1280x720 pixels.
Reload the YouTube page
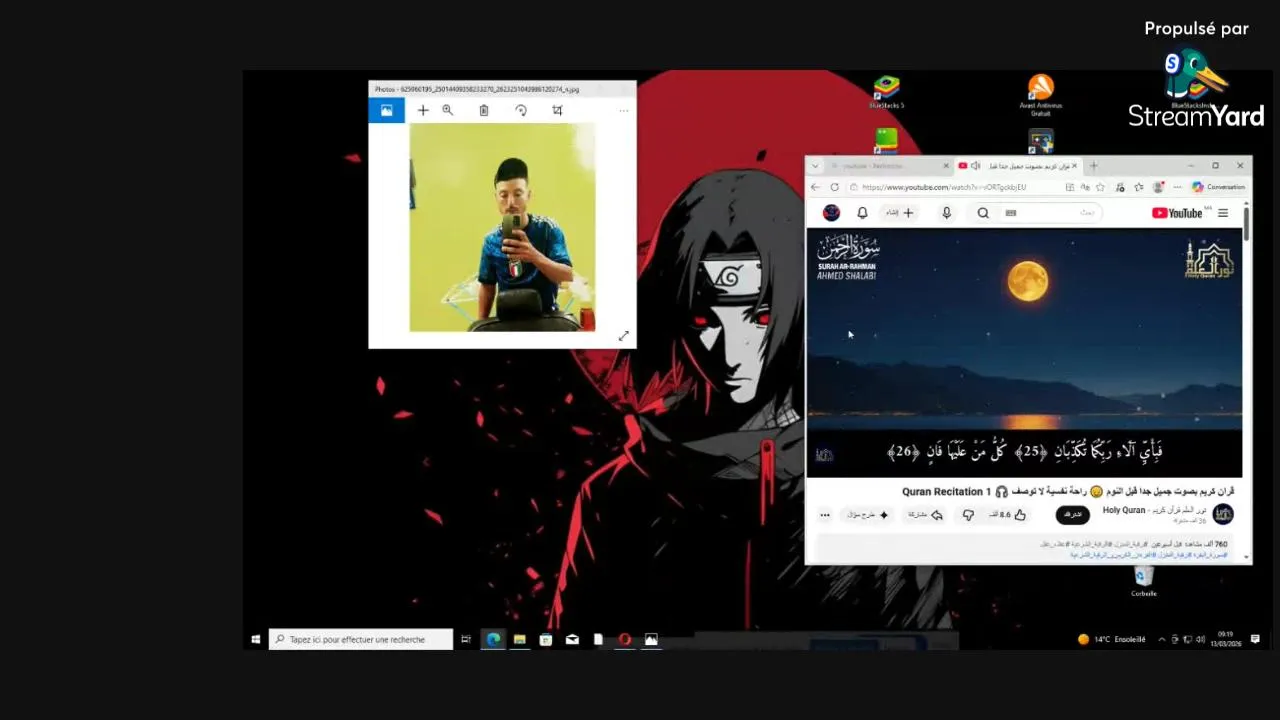[x=834, y=187]
